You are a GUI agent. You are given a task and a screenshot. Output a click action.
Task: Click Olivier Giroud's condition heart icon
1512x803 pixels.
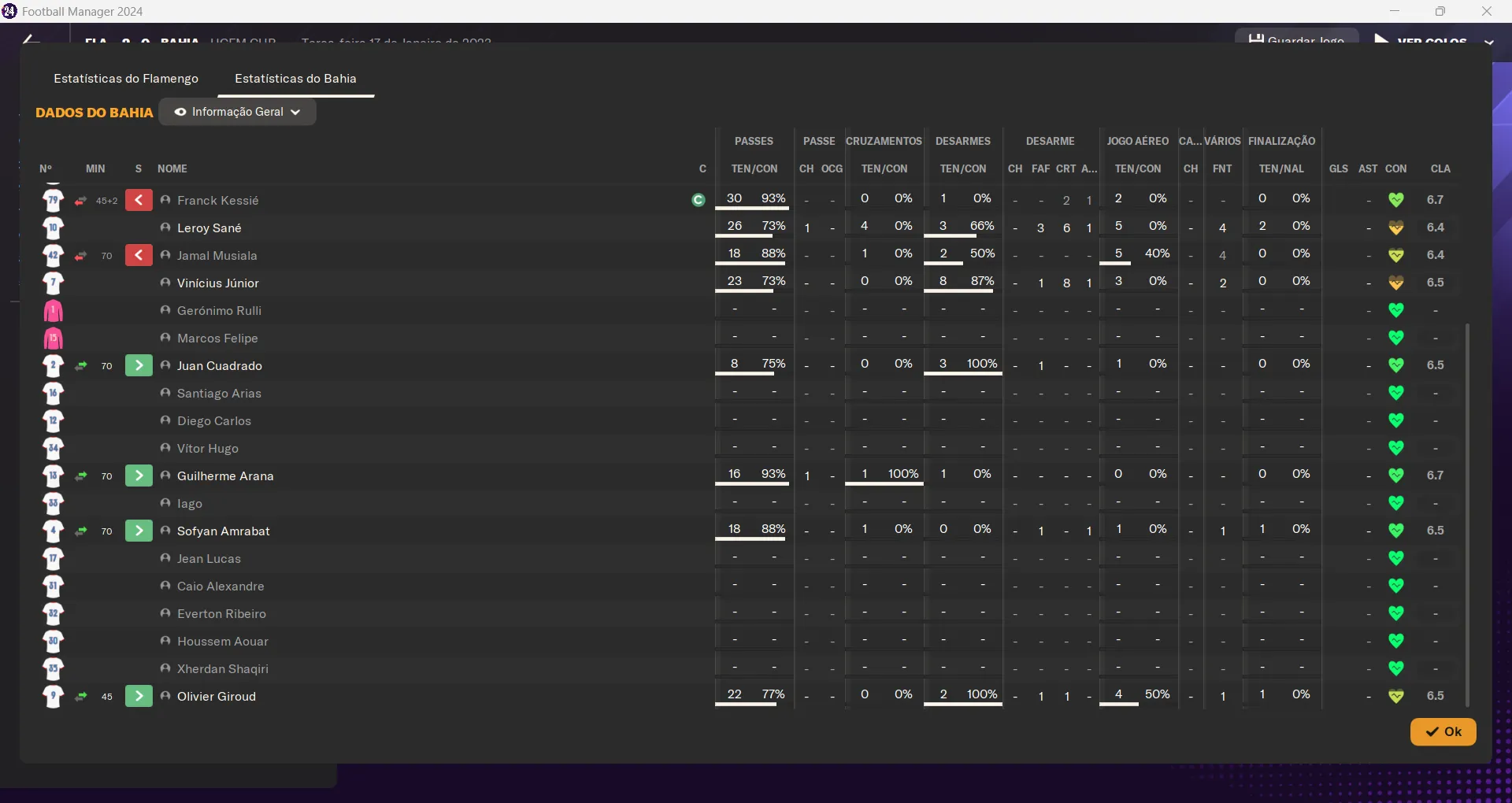click(1396, 696)
